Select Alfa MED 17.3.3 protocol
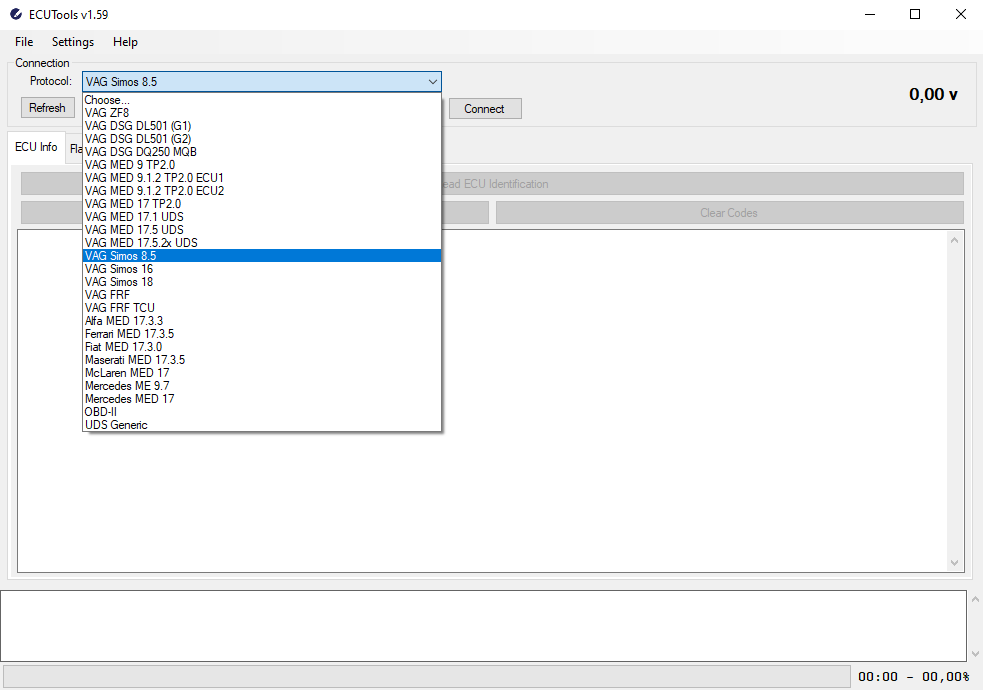983x690 pixels. 262,321
